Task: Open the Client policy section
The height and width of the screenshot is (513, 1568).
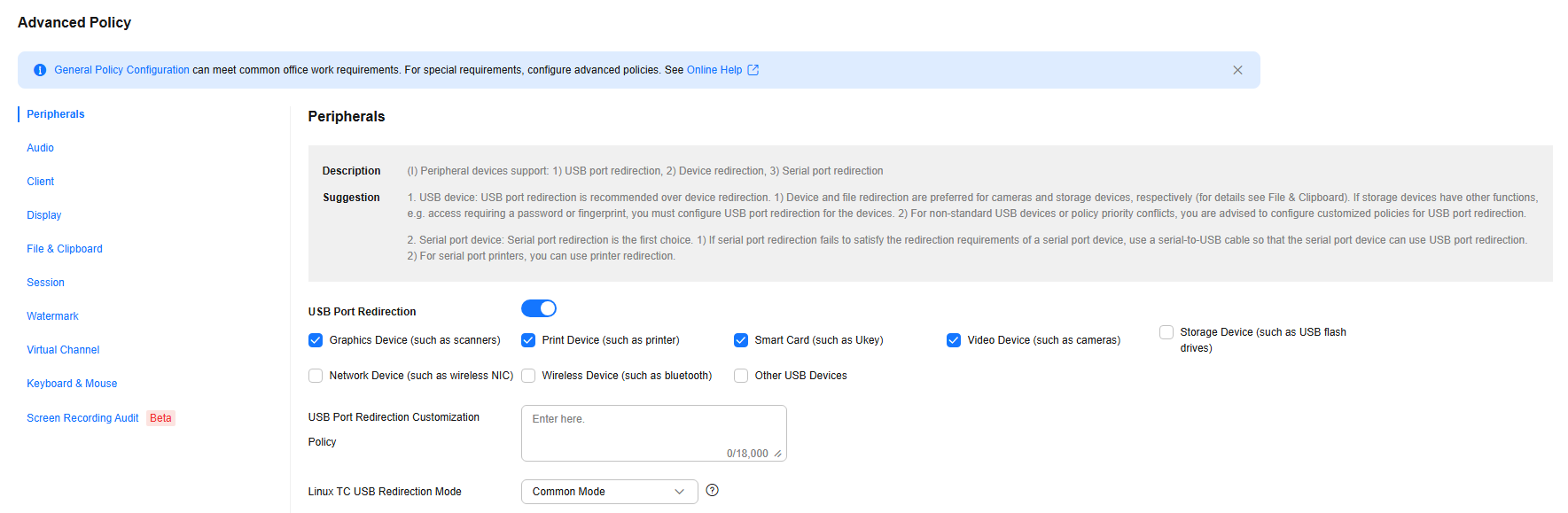Action: coord(41,182)
